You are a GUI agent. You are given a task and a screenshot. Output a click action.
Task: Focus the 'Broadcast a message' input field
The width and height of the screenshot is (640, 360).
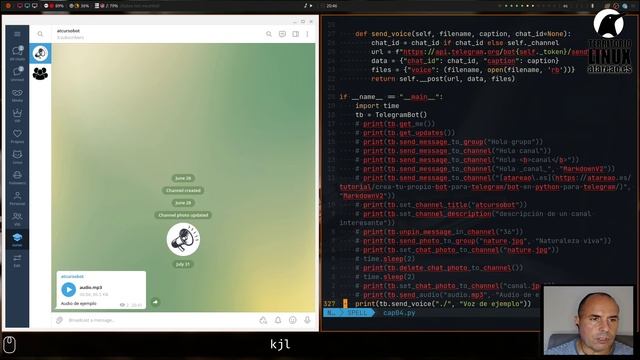(x=161, y=320)
